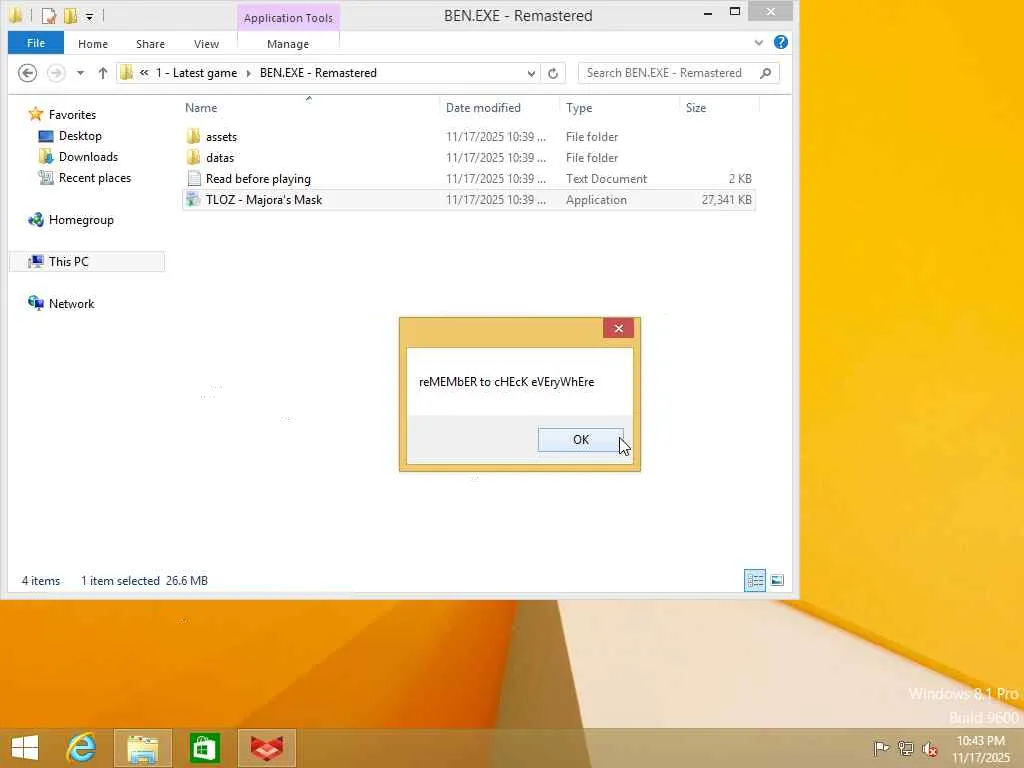Select the Manage ribbon tab
1024x768 pixels.
(x=288, y=44)
